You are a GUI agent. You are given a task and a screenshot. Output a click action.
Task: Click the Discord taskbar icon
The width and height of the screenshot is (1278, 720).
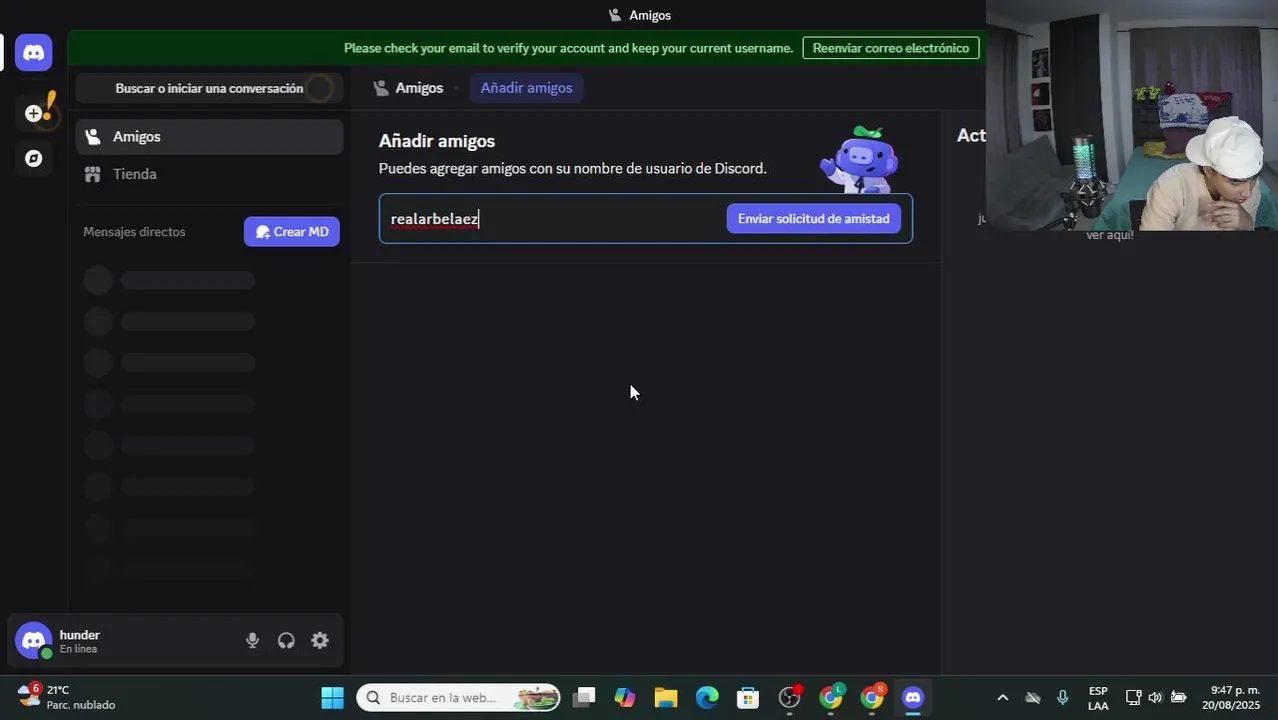[913, 698]
